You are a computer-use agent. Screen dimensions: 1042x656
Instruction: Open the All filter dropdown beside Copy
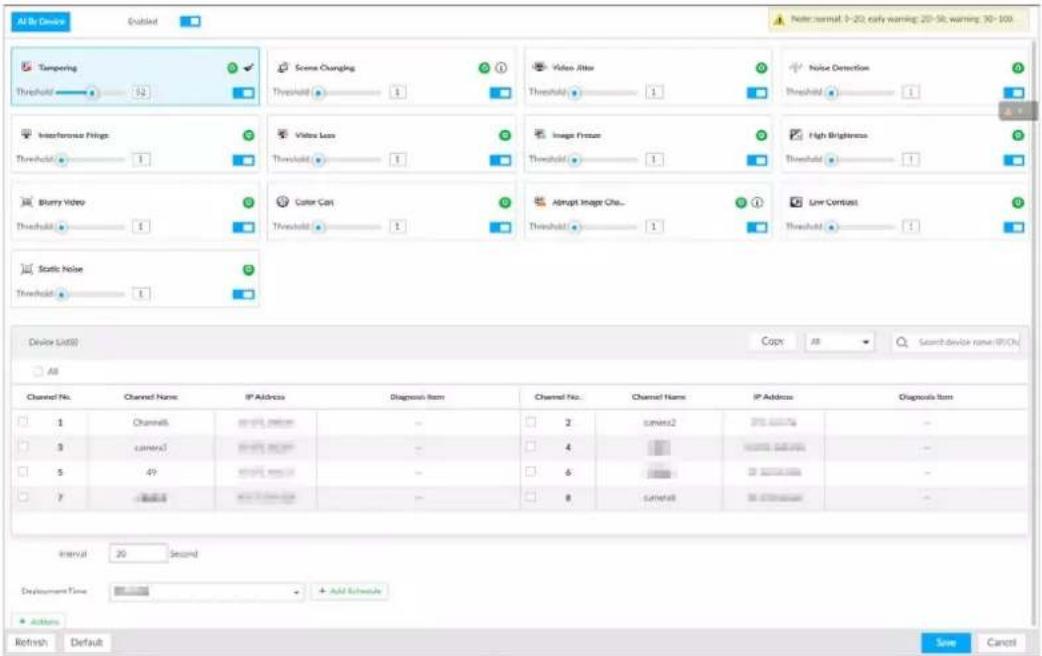[839, 342]
